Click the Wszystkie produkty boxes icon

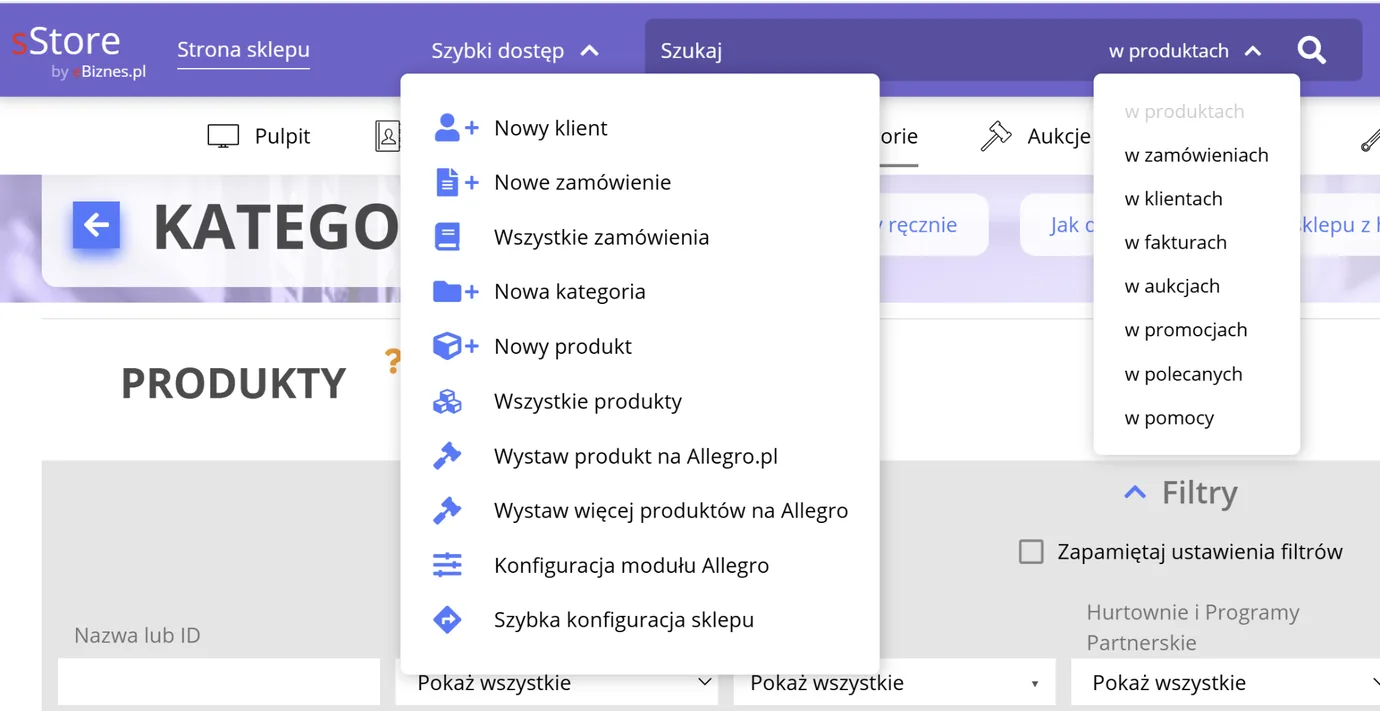click(447, 401)
